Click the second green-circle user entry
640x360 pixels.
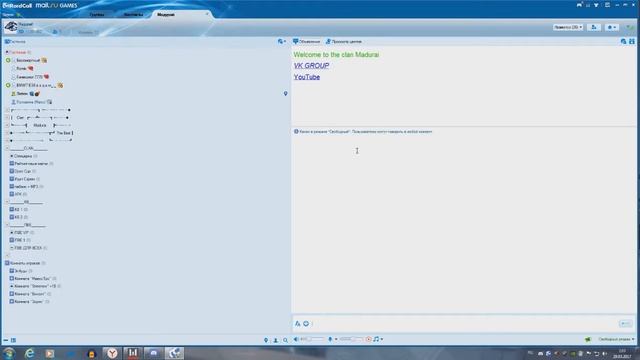coord(34,85)
